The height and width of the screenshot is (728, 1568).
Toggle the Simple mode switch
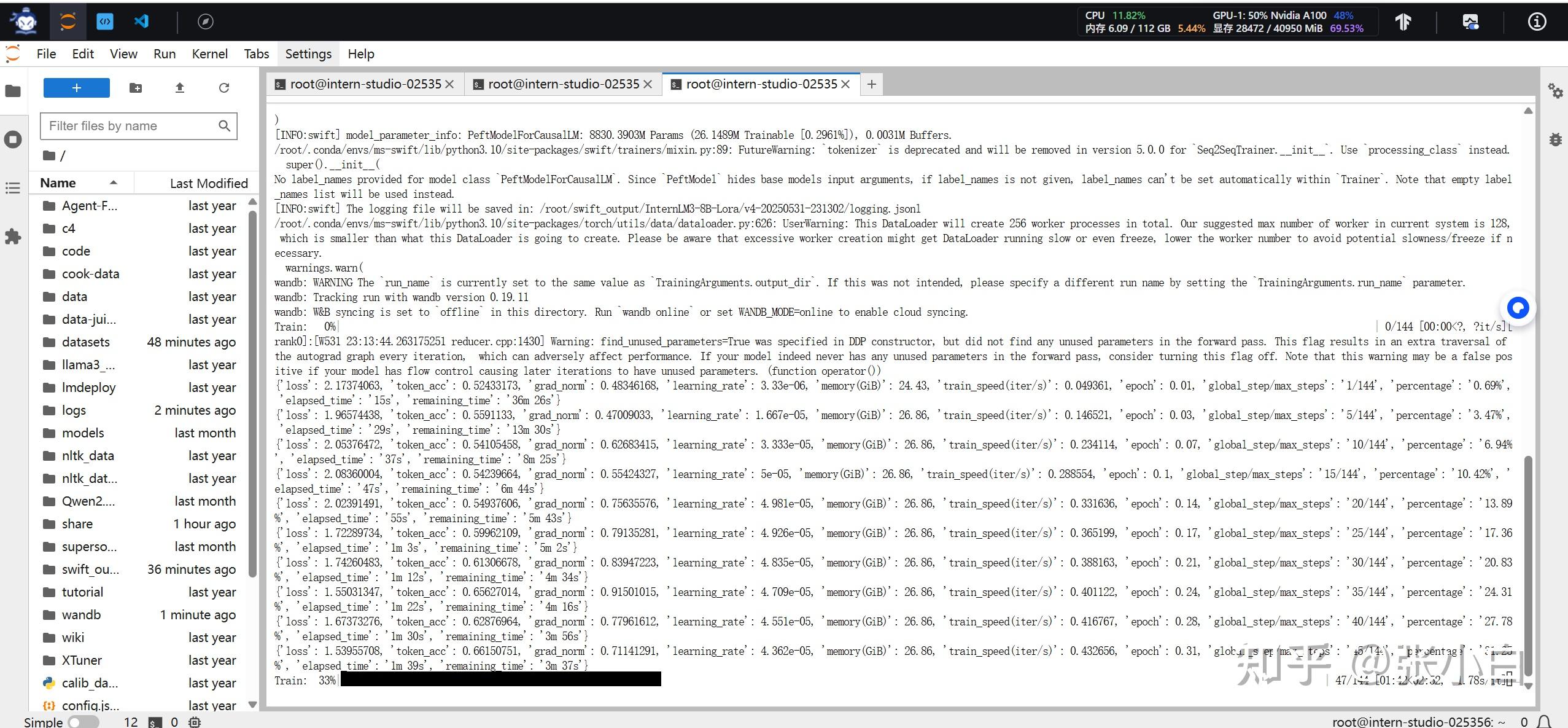83,722
